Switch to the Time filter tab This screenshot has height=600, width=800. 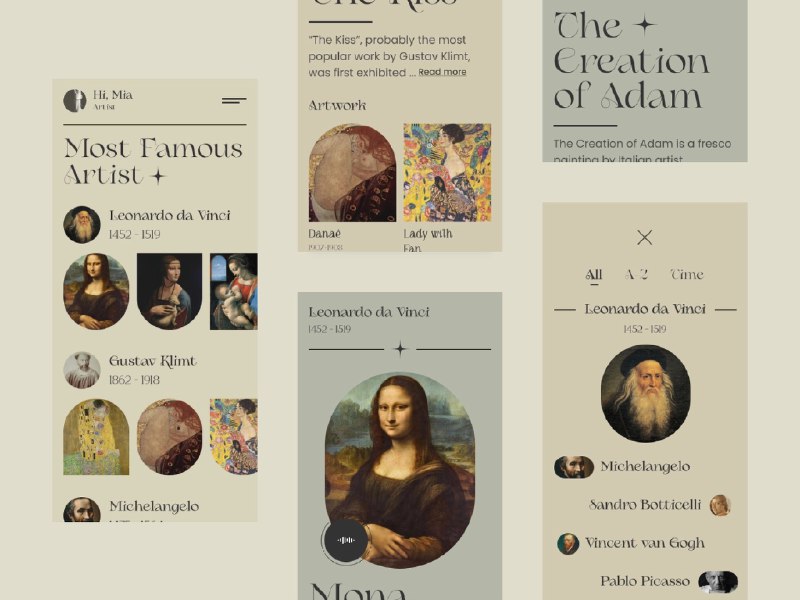pos(687,275)
